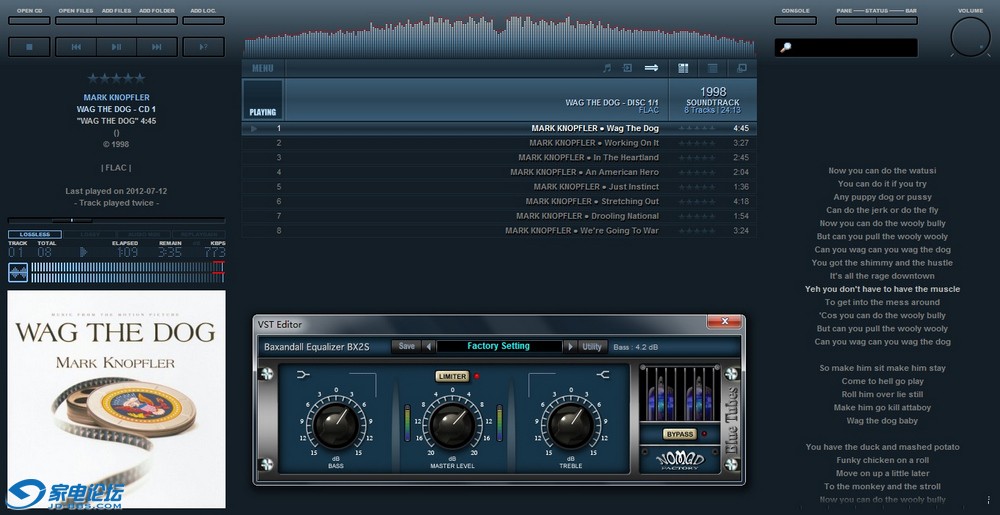Toggle the PANE button
Viewport: 1000px width, 515px height.
coord(856,20)
